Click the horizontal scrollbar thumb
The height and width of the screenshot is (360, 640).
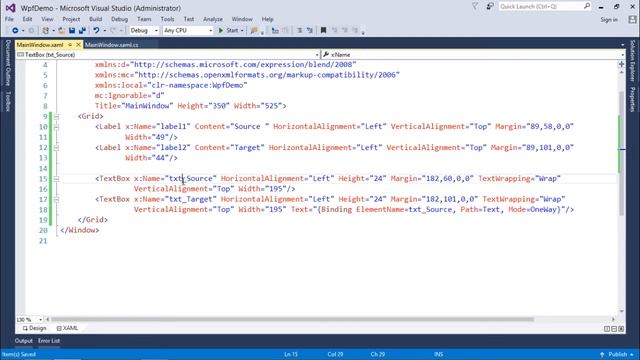click(292, 320)
